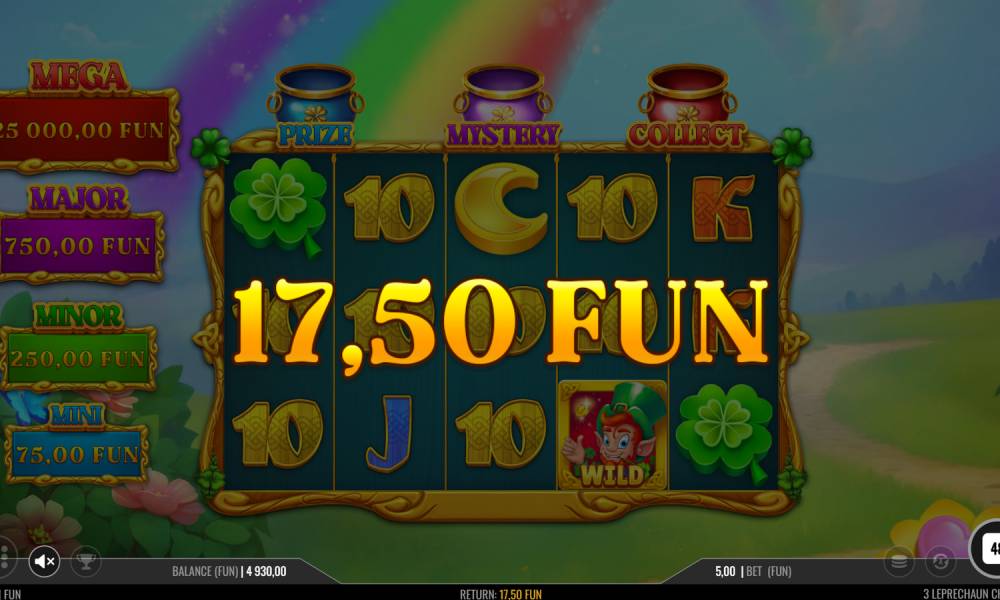The width and height of the screenshot is (1000, 600).
Task: Select the Minor 250,00 FUN jackpot
Action: pyautogui.click(x=78, y=346)
